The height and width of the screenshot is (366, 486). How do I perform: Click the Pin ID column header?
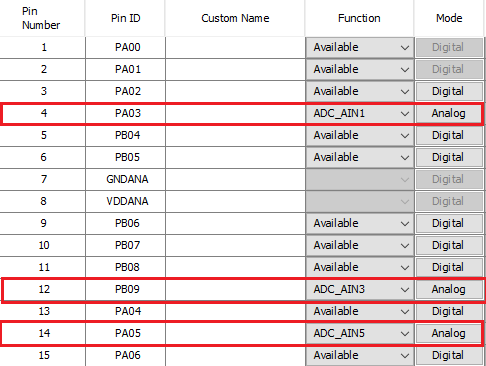click(x=125, y=18)
